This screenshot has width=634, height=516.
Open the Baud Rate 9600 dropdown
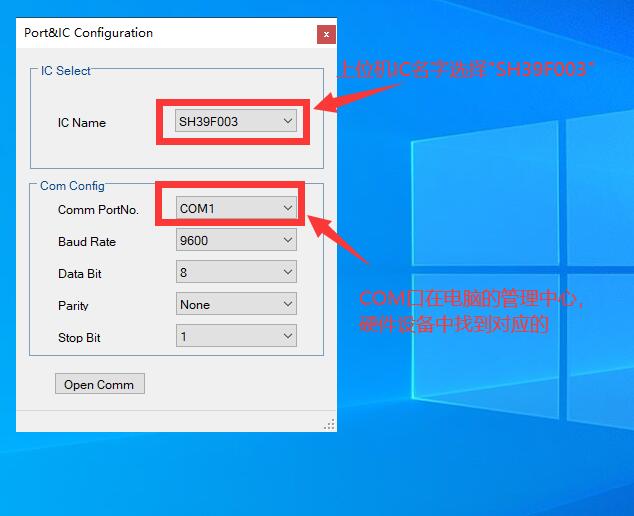pyautogui.click(x=236, y=240)
